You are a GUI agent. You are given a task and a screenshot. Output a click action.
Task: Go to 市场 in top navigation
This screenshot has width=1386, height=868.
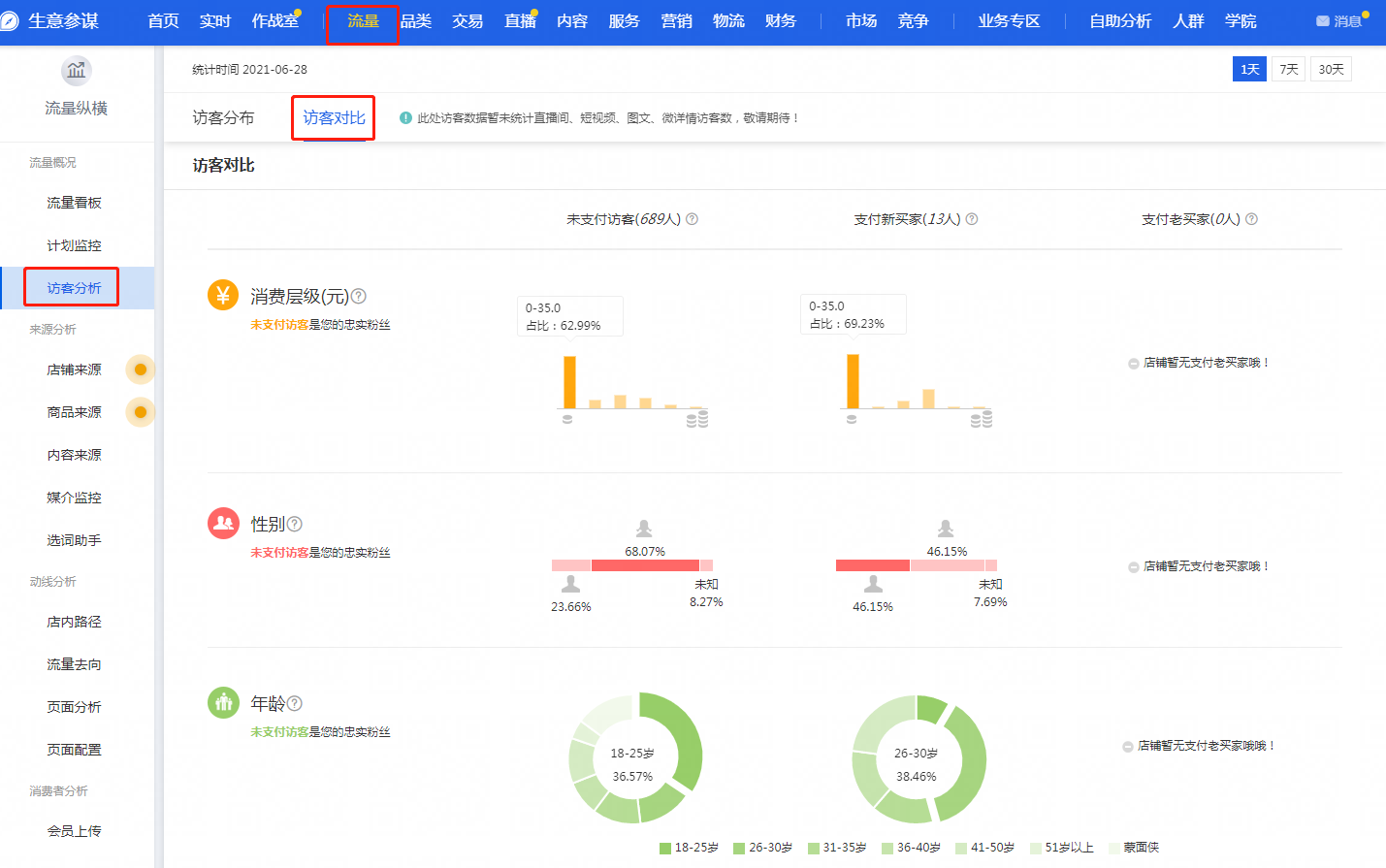[x=860, y=20]
